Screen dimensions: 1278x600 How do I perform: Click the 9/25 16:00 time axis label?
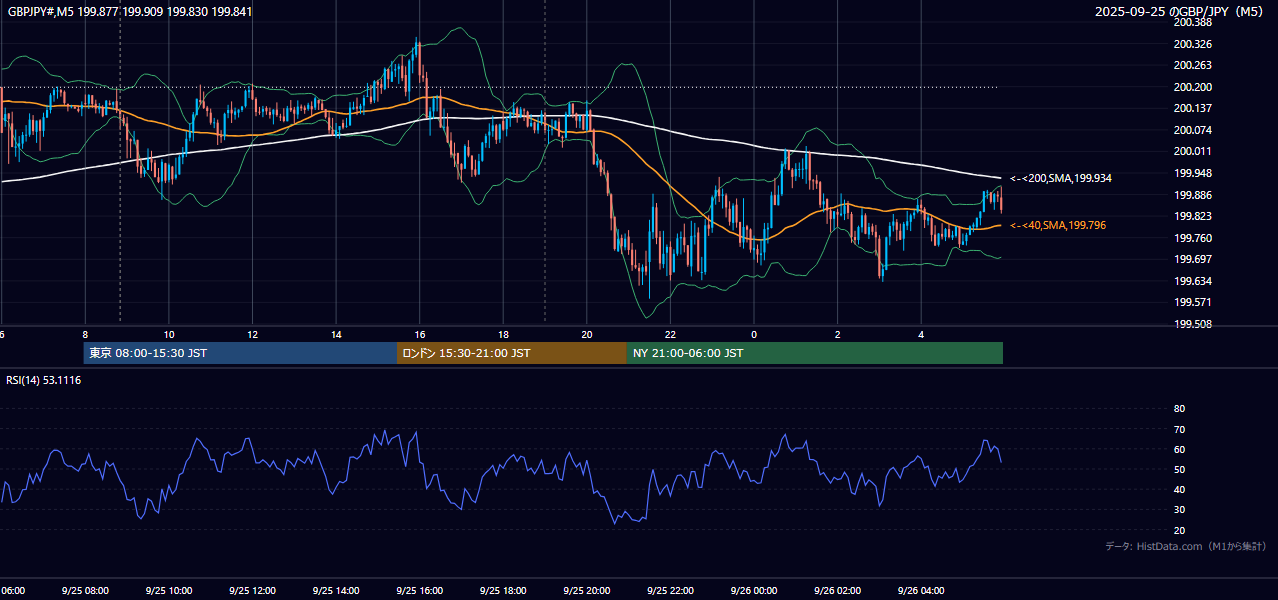[x=419, y=591]
